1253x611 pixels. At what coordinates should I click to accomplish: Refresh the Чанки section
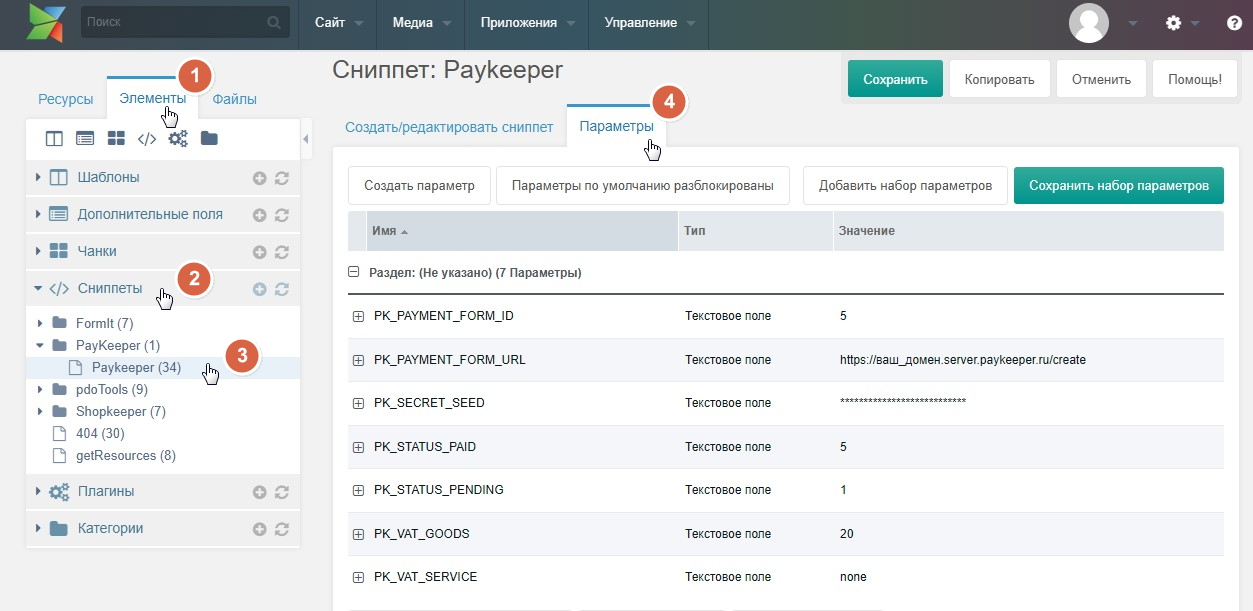(x=282, y=252)
